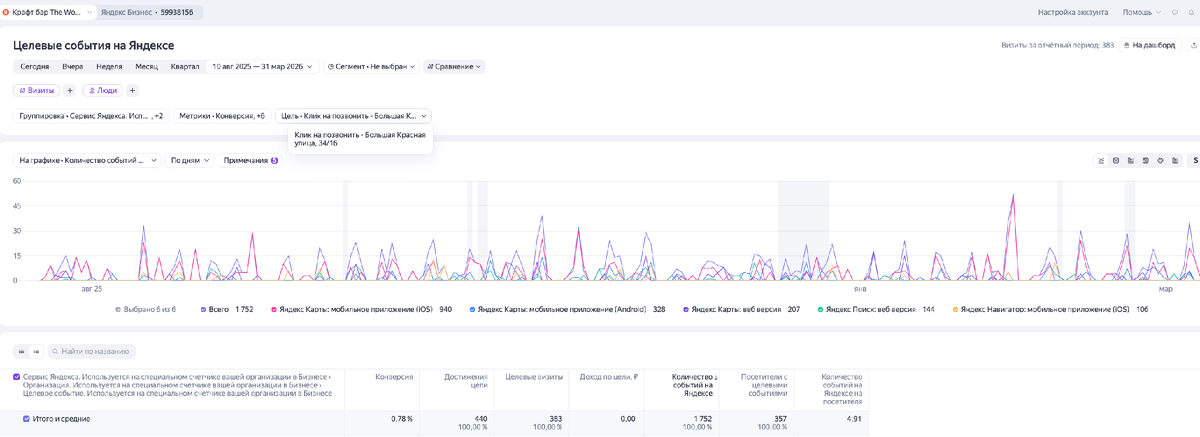Open the Цель Клик на позвонить dropdown

coord(353,116)
